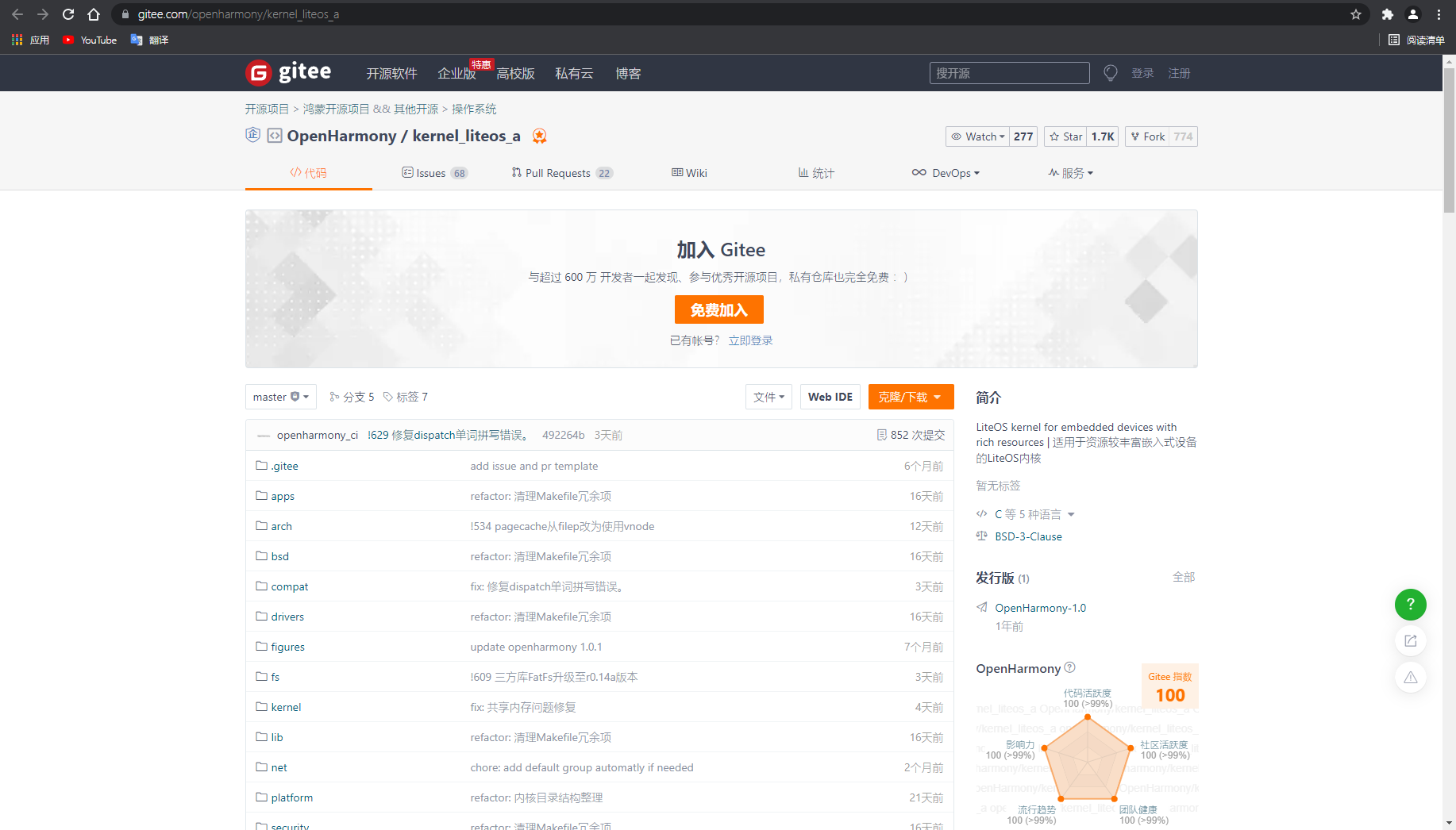Image resolution: width=1456 pixels, height=830 pixels.
Task: Open the Watch dropdown
Action: pos(977,136)
